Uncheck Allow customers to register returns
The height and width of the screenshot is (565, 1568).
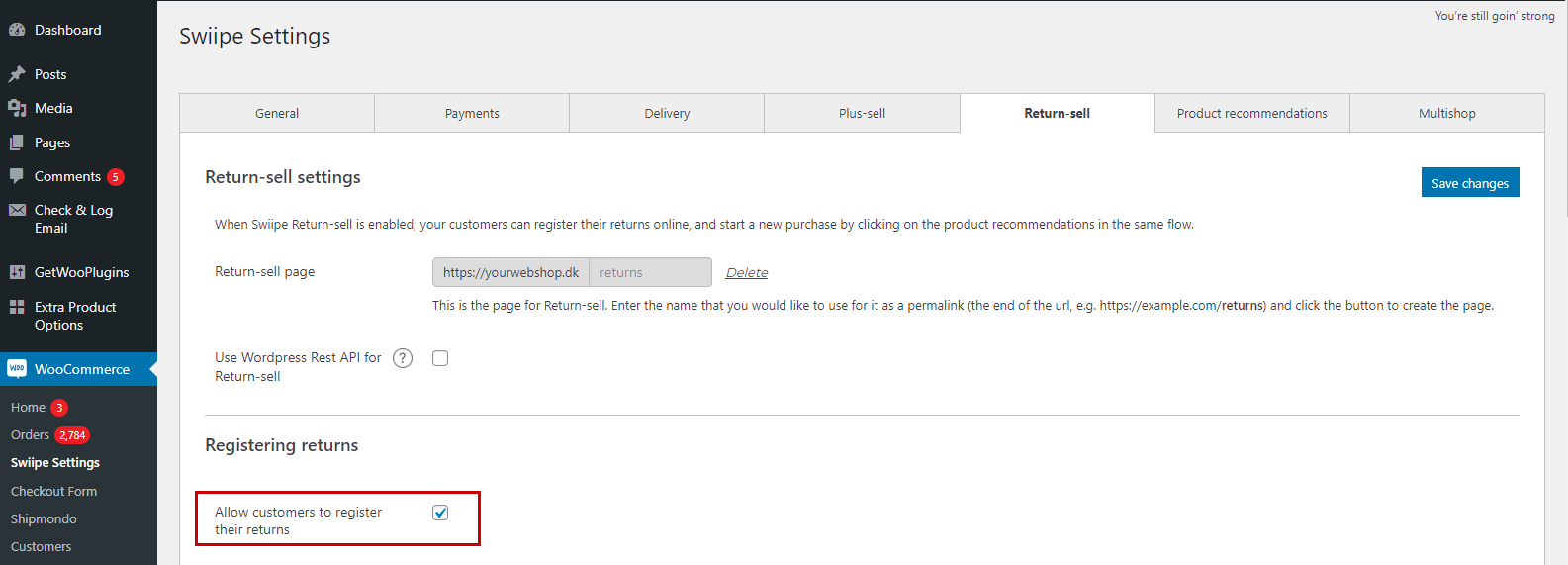[440, 513]
